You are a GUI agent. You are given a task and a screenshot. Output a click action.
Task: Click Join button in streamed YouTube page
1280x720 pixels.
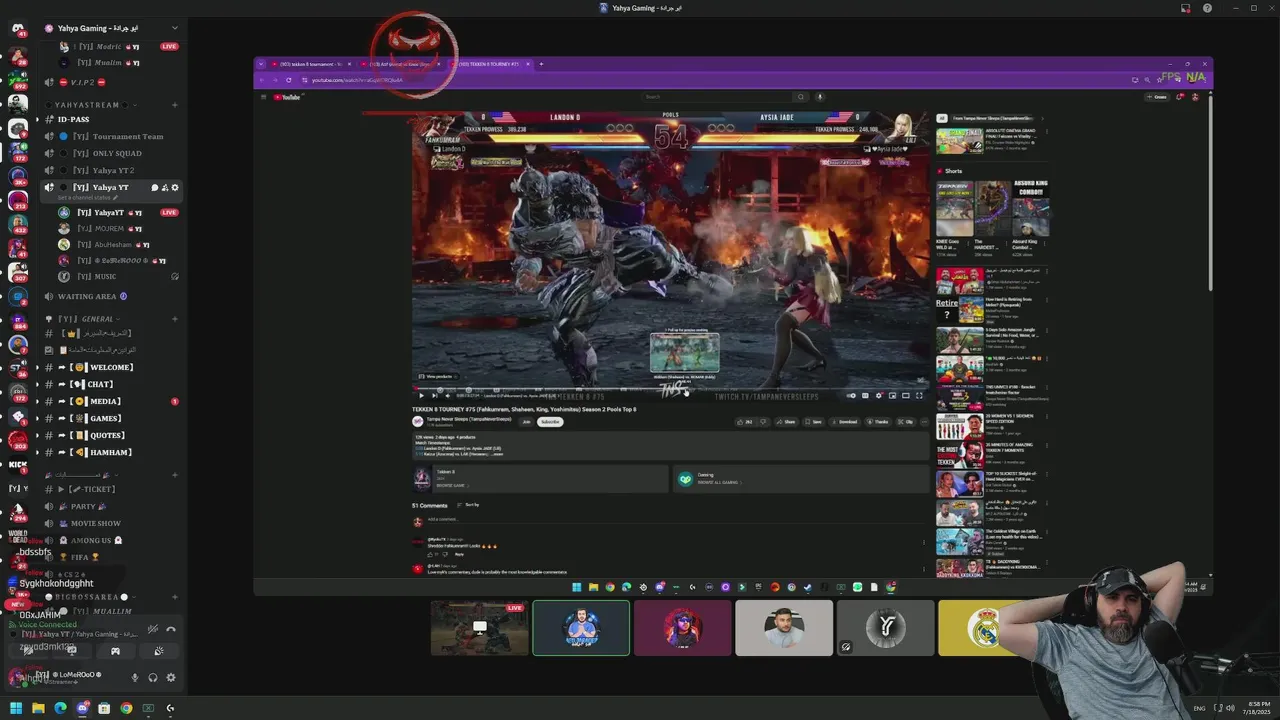[526, 422]
